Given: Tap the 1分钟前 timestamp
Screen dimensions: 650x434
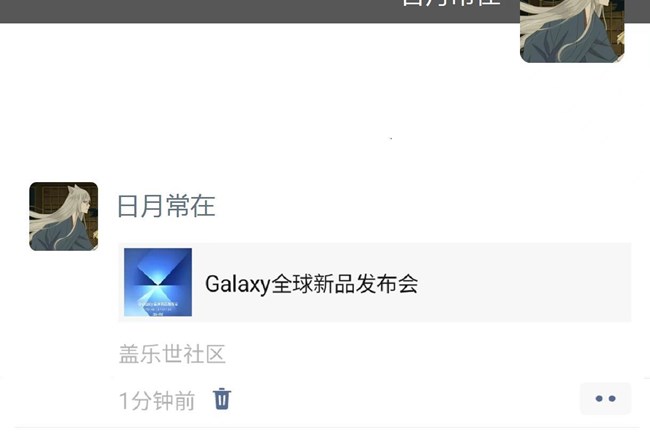Looking at the screenshot, I should (157, 400).
